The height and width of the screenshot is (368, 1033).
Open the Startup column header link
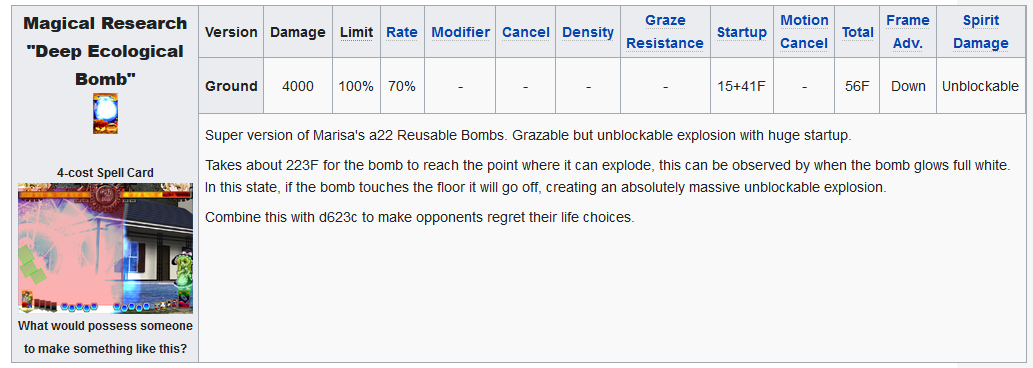pos(742,32)
